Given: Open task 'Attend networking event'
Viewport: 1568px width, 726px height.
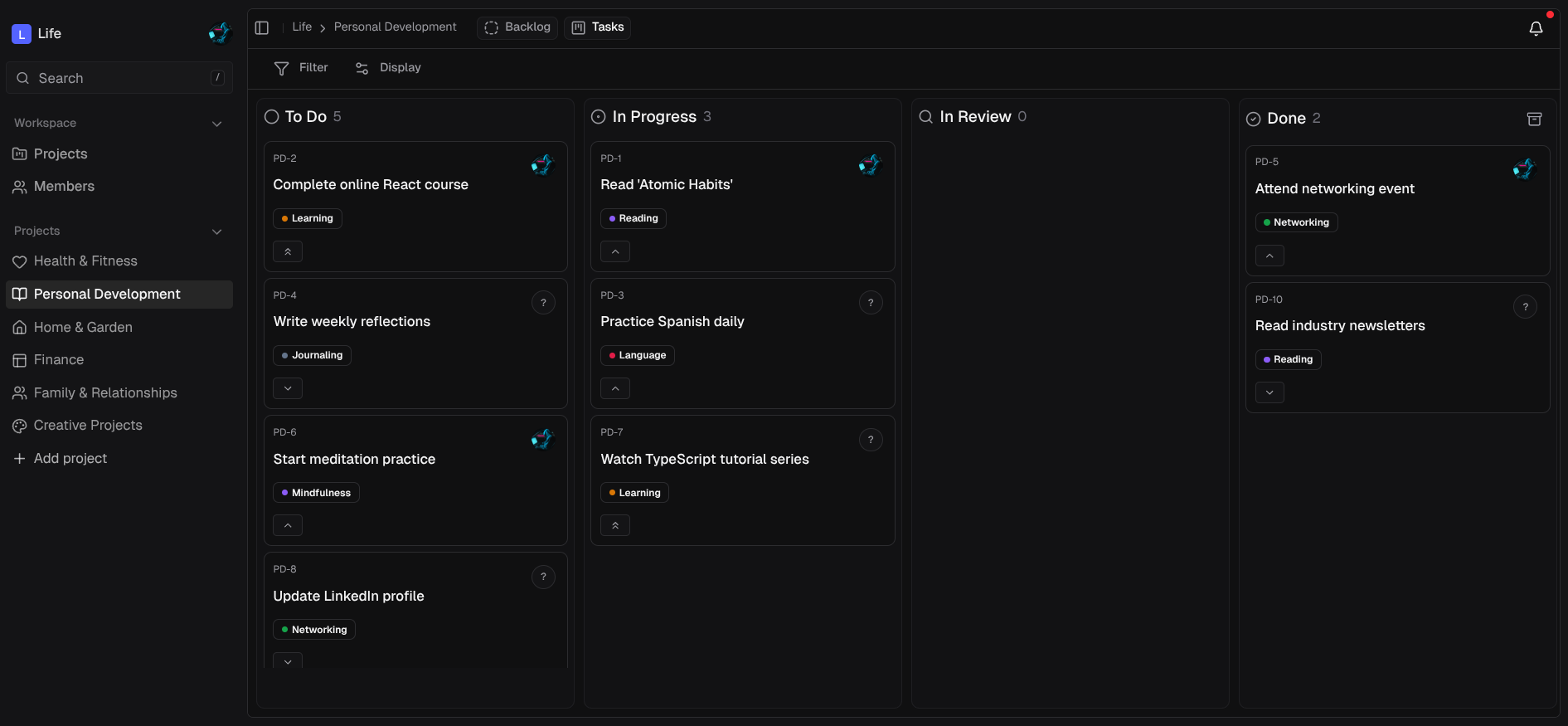Looking at the screenshot, I should (x=1334, y=189).
